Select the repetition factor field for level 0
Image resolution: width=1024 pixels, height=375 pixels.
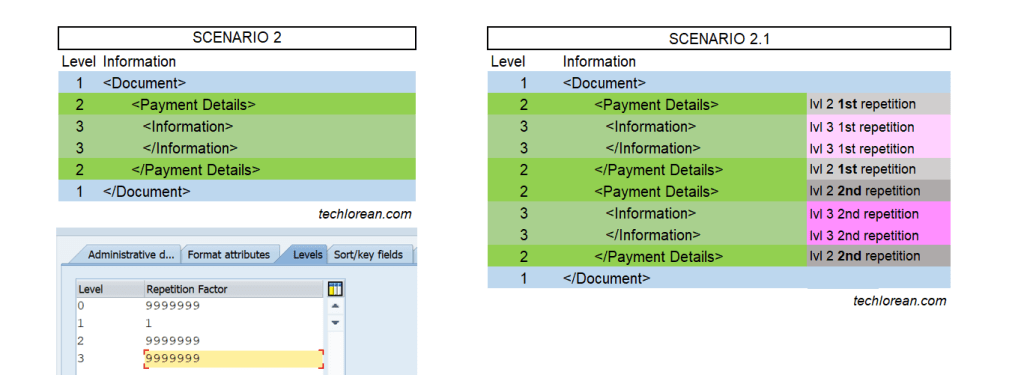point(234,306)
